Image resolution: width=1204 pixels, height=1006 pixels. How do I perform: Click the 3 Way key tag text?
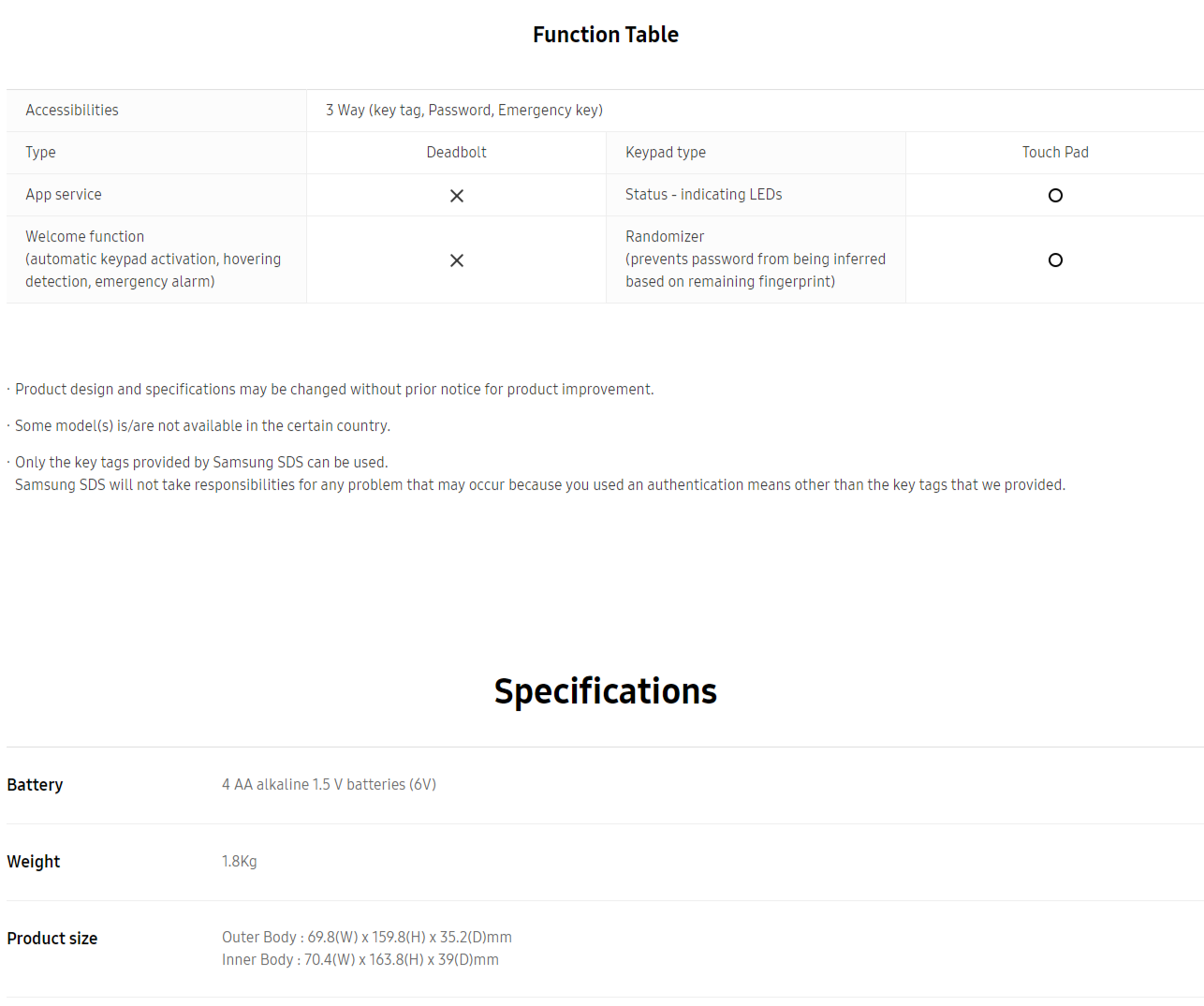click(464, 111)
